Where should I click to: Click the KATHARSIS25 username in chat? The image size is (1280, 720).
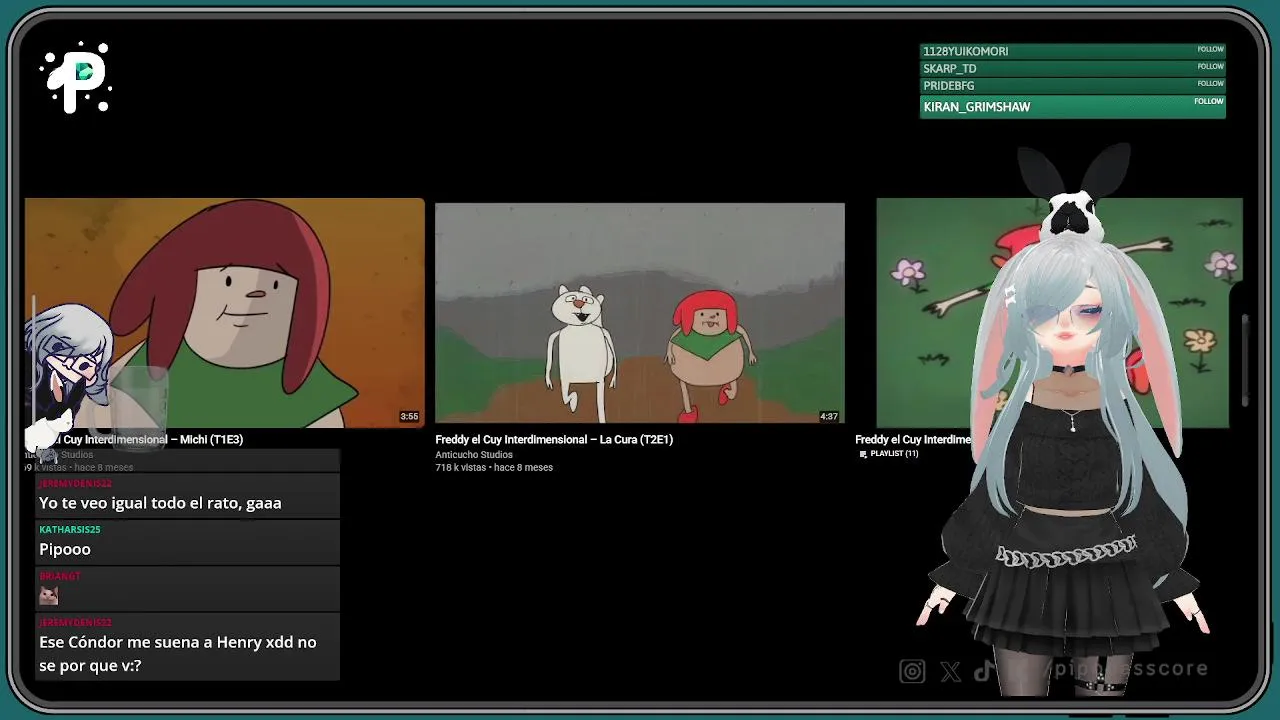70,530
